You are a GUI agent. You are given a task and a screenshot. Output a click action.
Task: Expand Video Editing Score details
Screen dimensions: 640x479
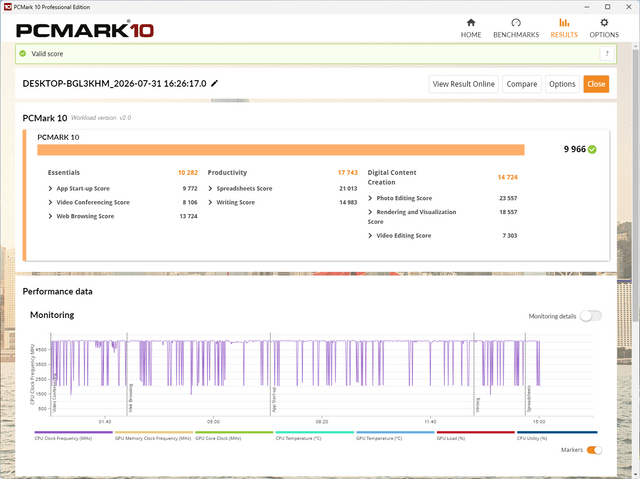tap(370, 236)
